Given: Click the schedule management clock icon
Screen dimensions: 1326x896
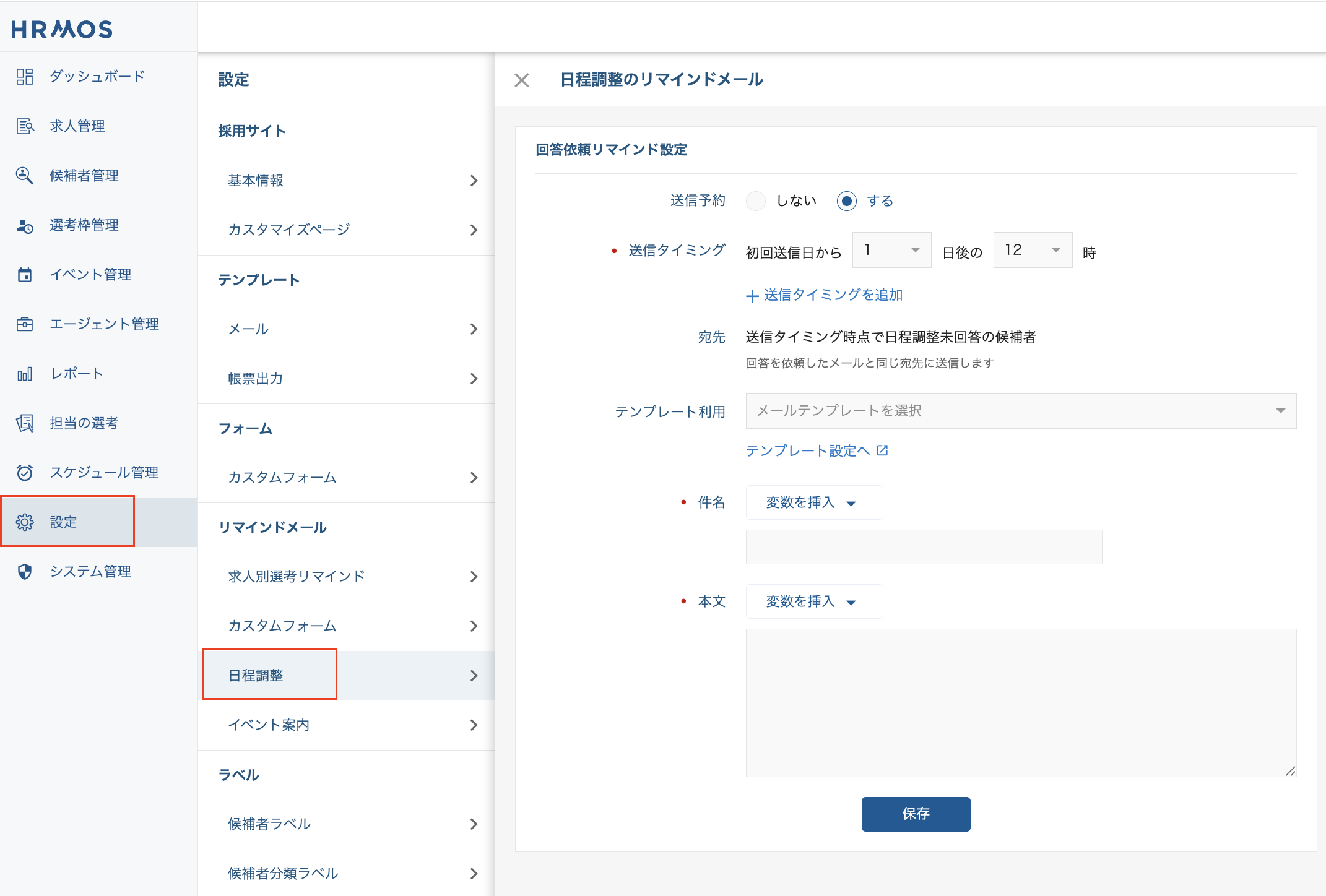Looking at the screenshot, I should (25, 473).
